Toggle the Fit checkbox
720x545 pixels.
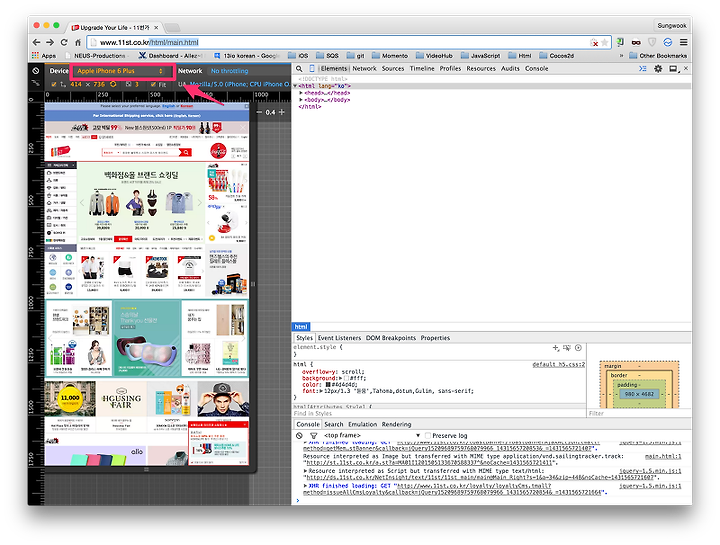[153, 84]
